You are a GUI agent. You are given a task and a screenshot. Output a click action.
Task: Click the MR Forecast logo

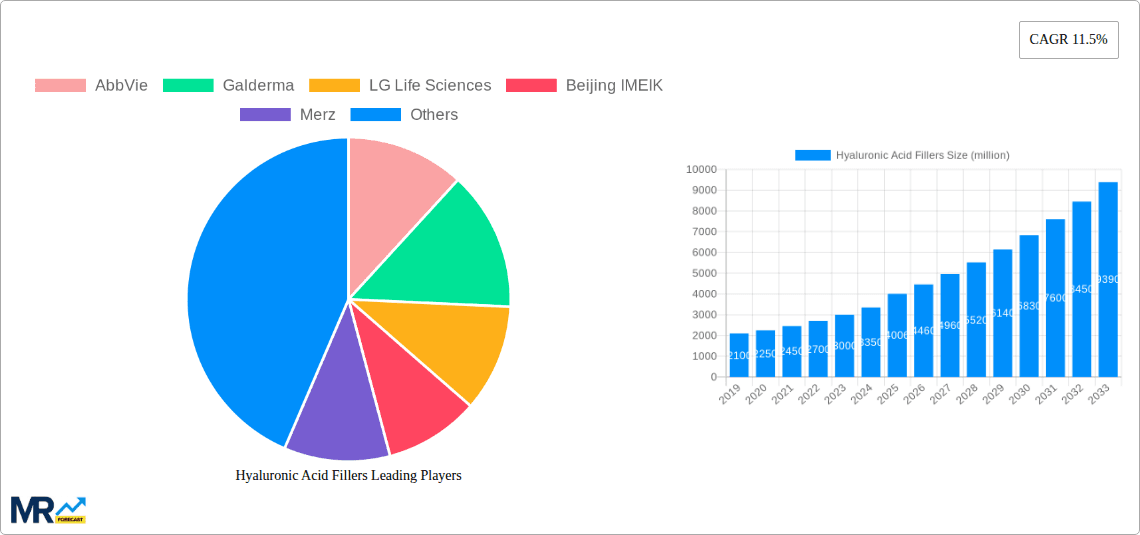point(48,509)
